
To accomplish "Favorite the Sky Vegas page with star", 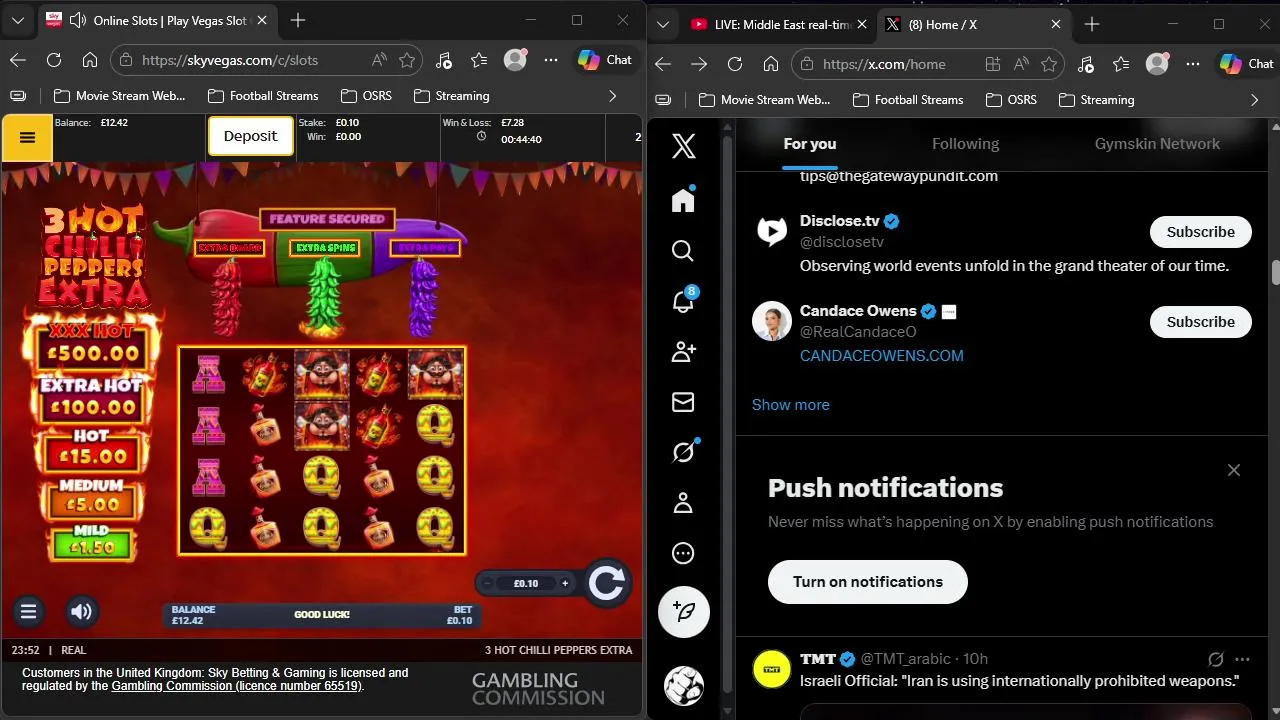I will pyautogui.click(x=407, y=60).
